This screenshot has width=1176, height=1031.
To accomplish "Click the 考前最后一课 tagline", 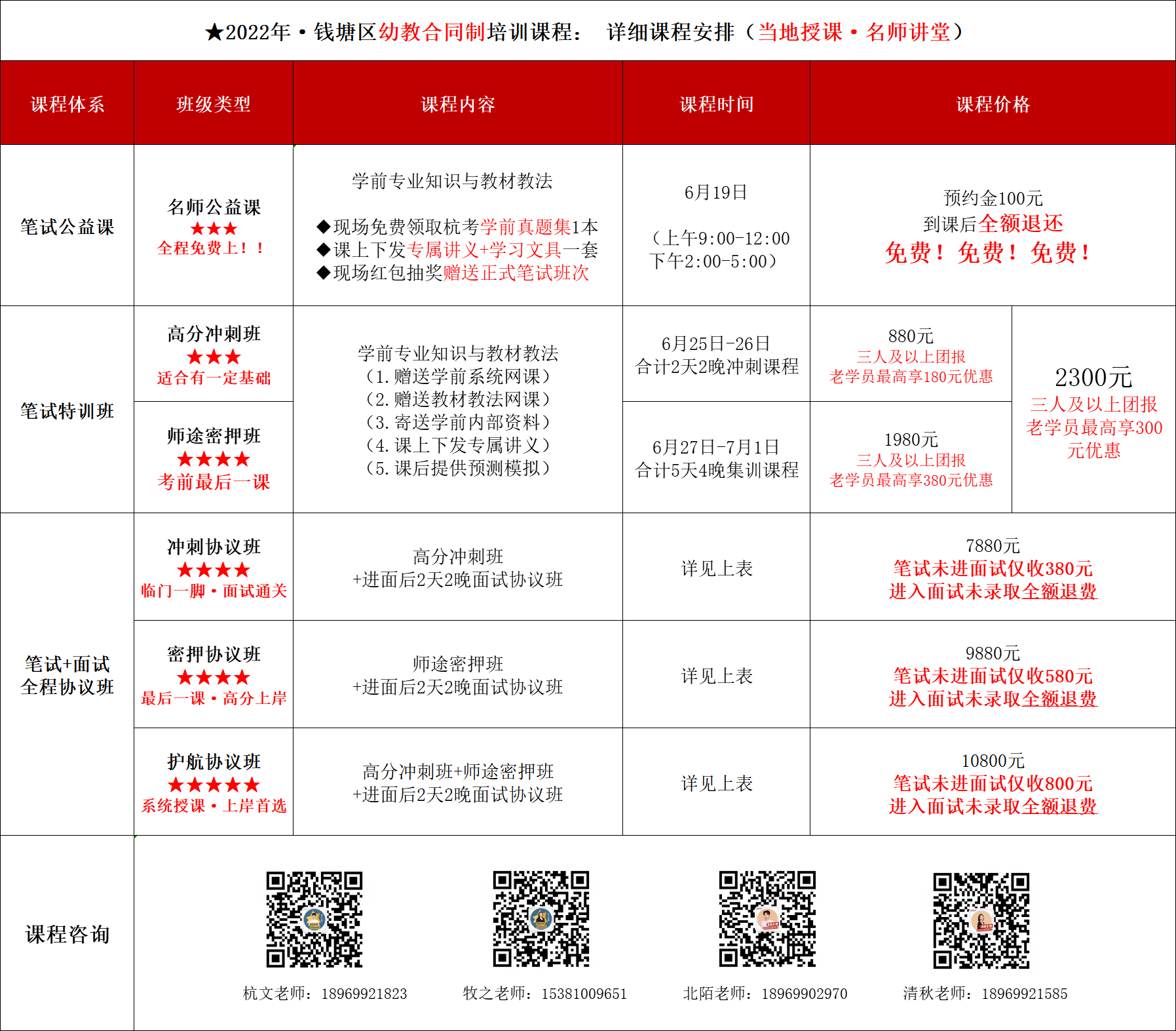I will pos(214,482).
